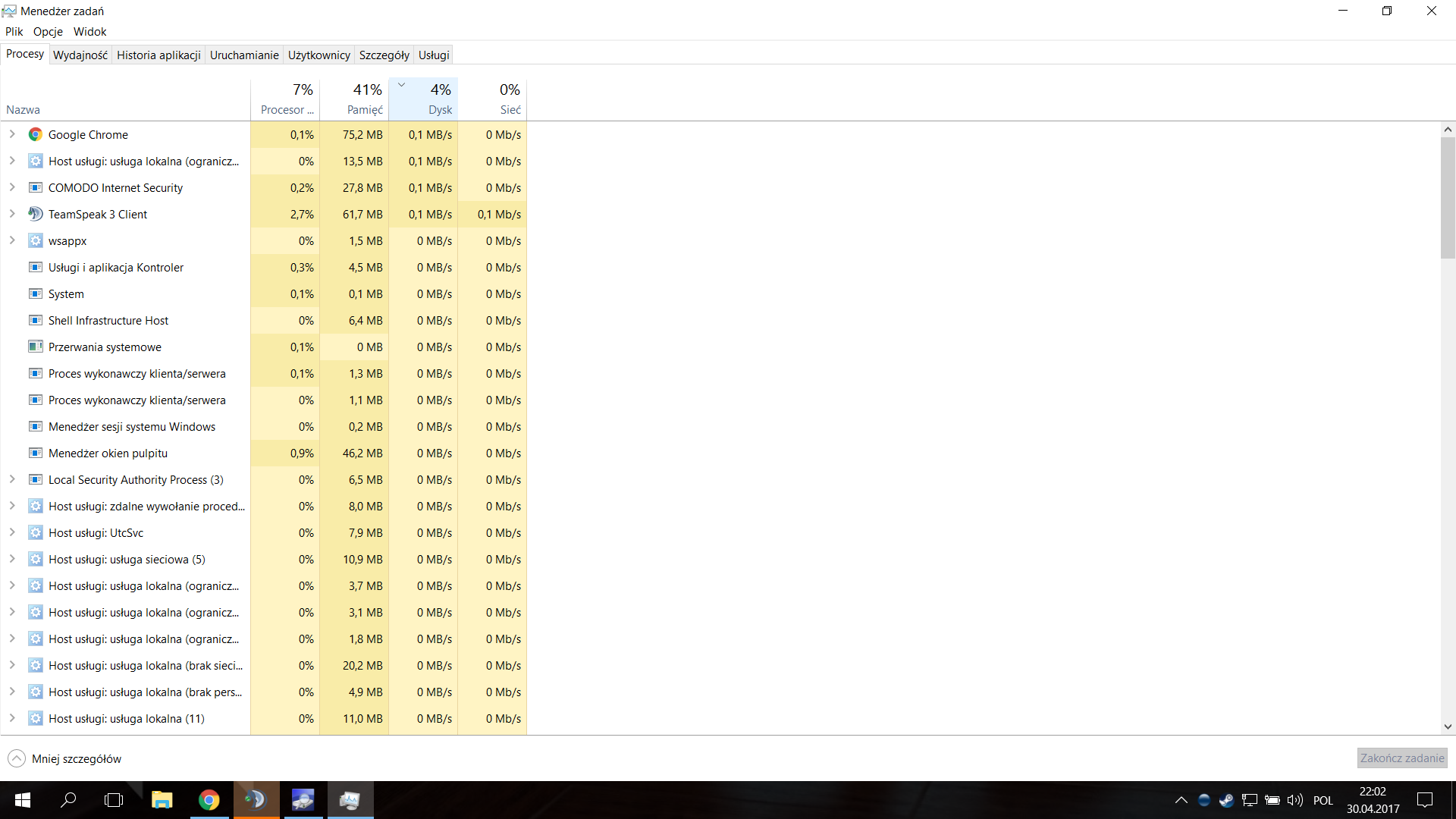Select Host usługi: usługa lokalna (brak sieci) row
Screen dimensions: 1456x819
(264, 665)
